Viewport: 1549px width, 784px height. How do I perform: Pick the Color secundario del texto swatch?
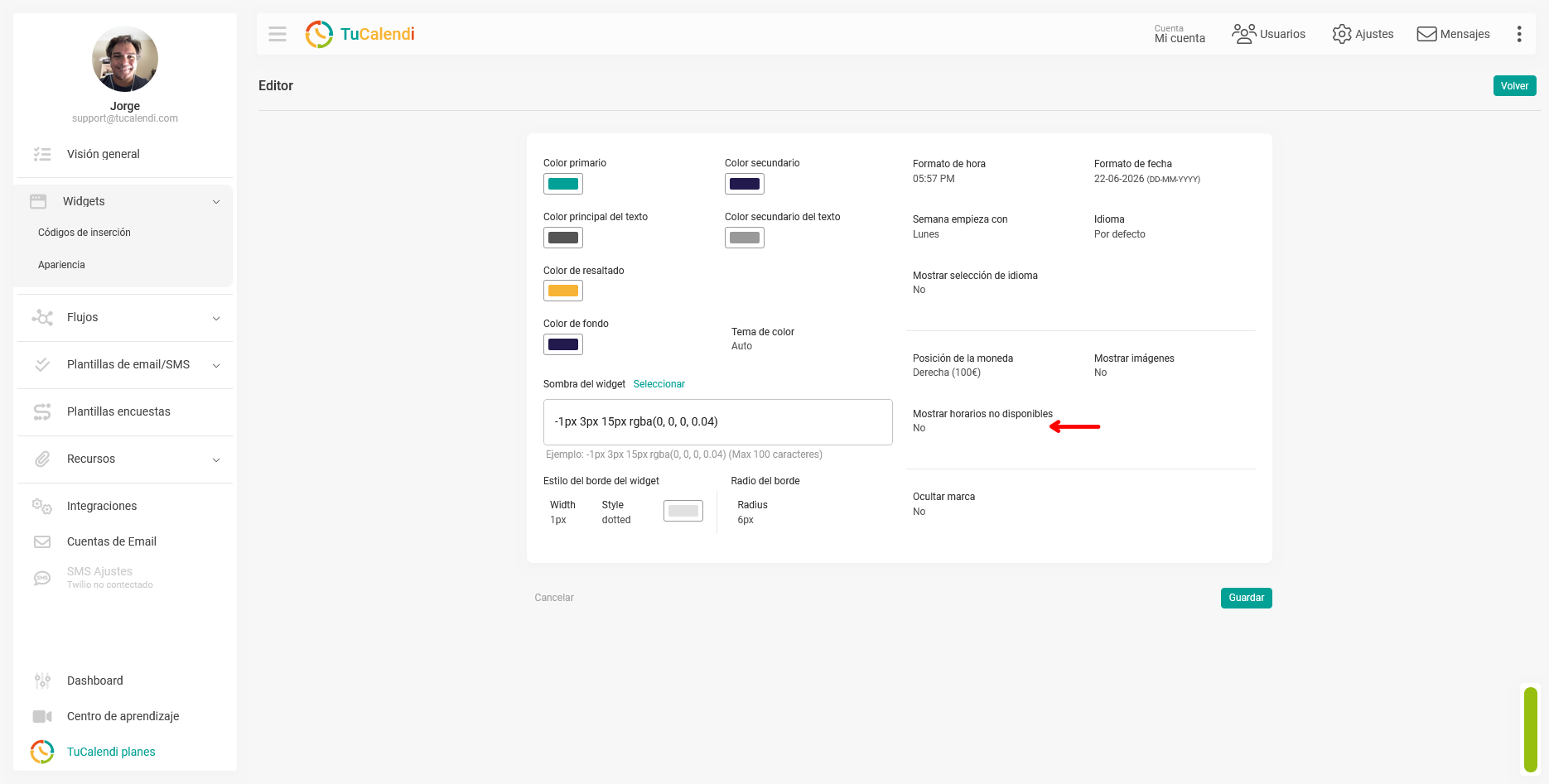[745, 238]
